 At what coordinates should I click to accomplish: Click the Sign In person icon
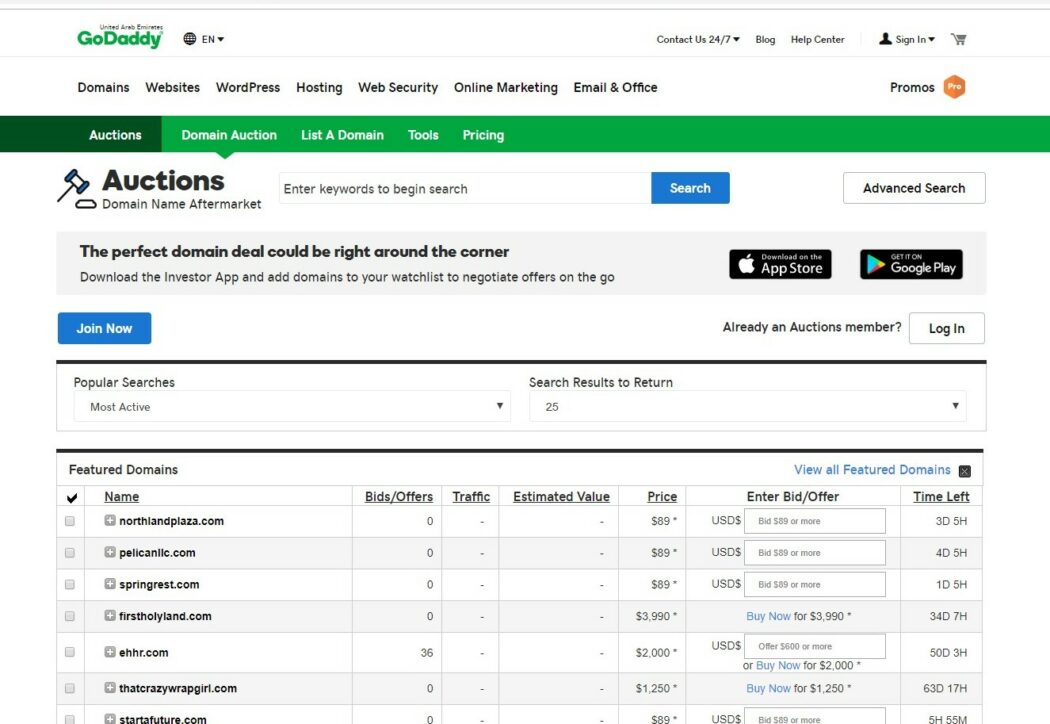tap(884, 39)
